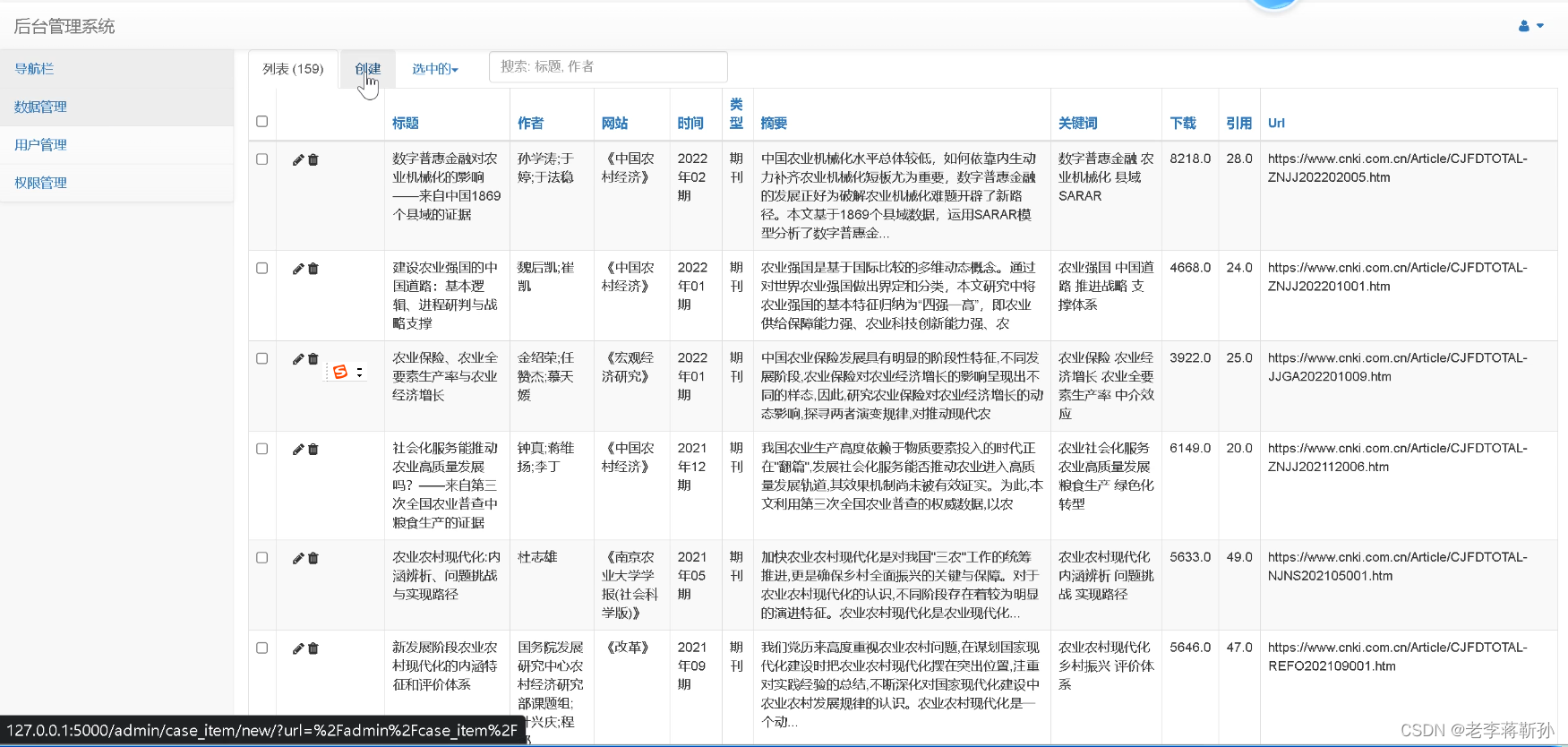Delete the 新发展阶段农业农村现代化 row with trash icon
The width and height of the screenshot is (1568, 747).
pos(313,648)
